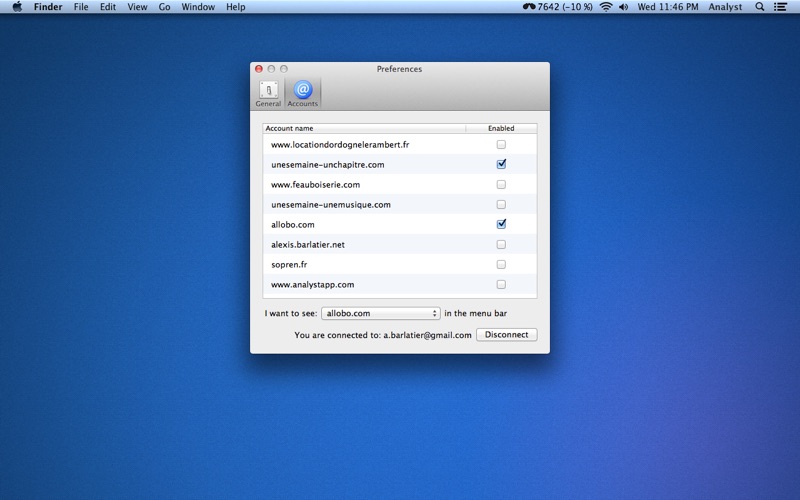800x500 pixels.
Task: Select the www.locationdordognelerambert.fr row text
Action: (340, 145)
